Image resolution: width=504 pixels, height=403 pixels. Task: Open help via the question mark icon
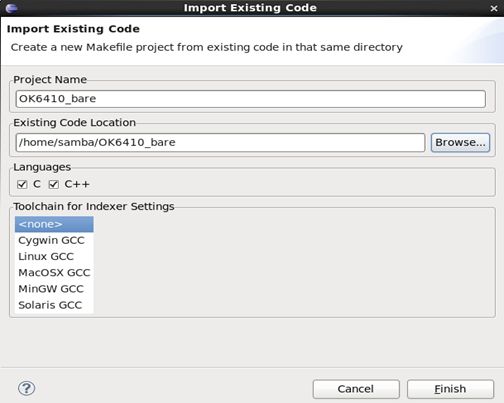tap(26, 388)
